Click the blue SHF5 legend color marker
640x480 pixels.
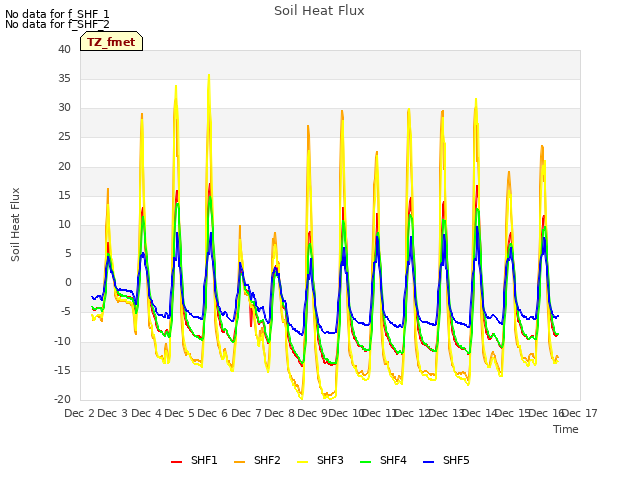pos(429,461)
